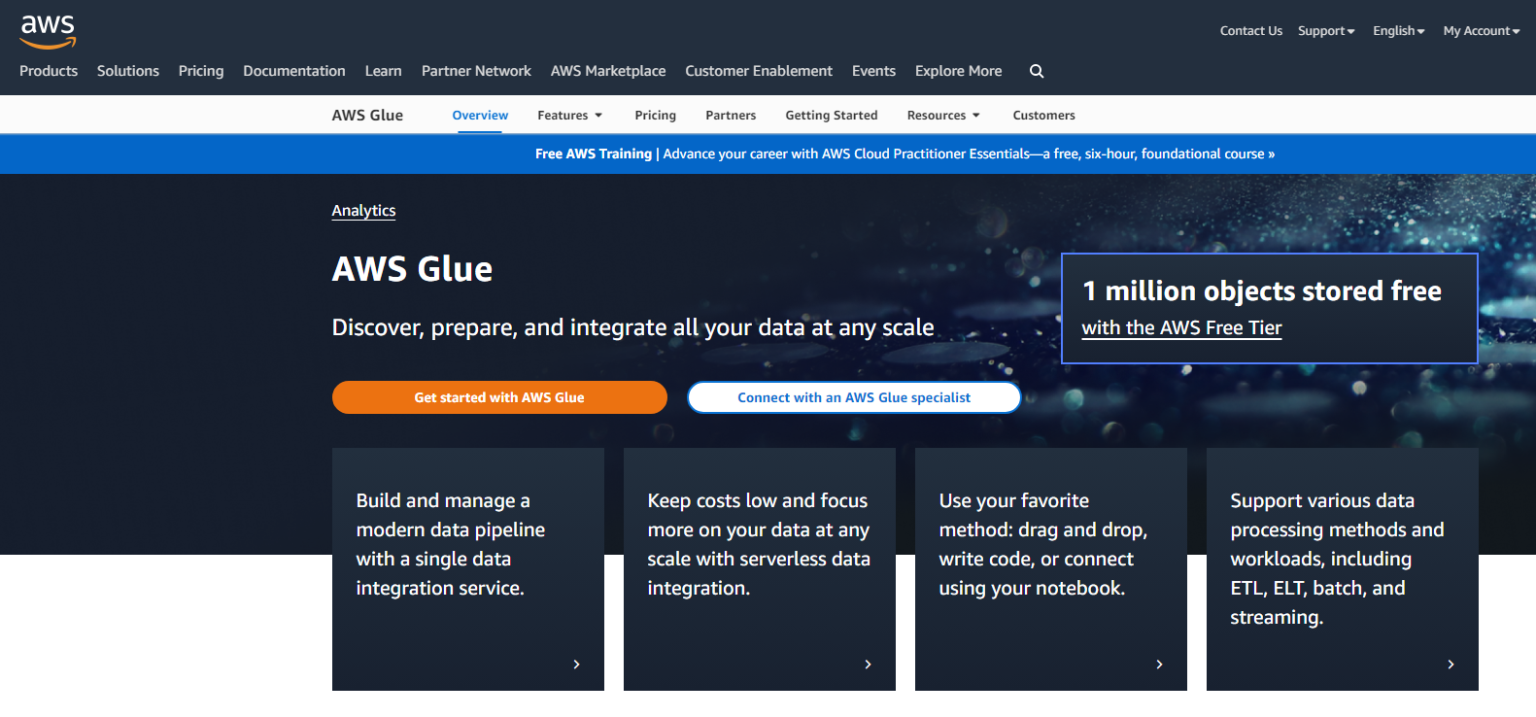Image resolution: width=1536 pixels, height=717 pixels.
Task: Expand the Features dropdown in subnav
Action: 569,115
